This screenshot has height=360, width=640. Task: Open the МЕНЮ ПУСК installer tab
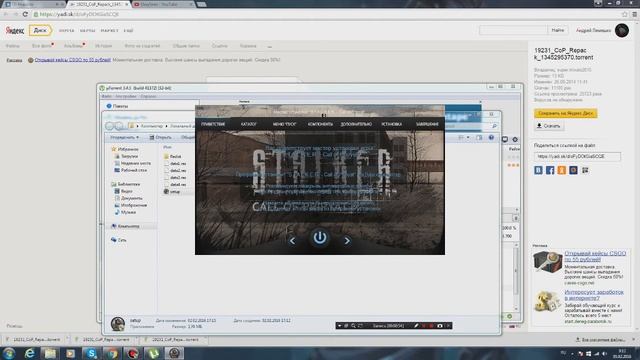pos(284,124)
